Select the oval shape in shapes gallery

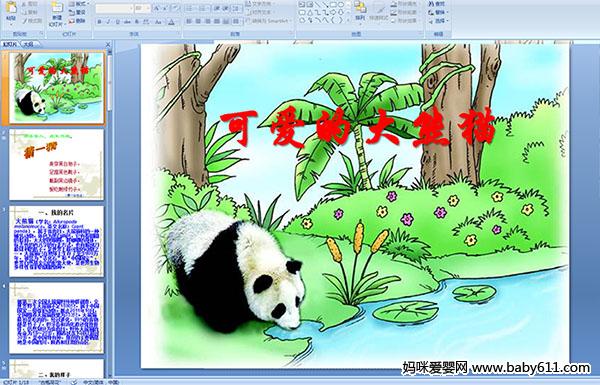pyautogui.click(x=342, y=4)
